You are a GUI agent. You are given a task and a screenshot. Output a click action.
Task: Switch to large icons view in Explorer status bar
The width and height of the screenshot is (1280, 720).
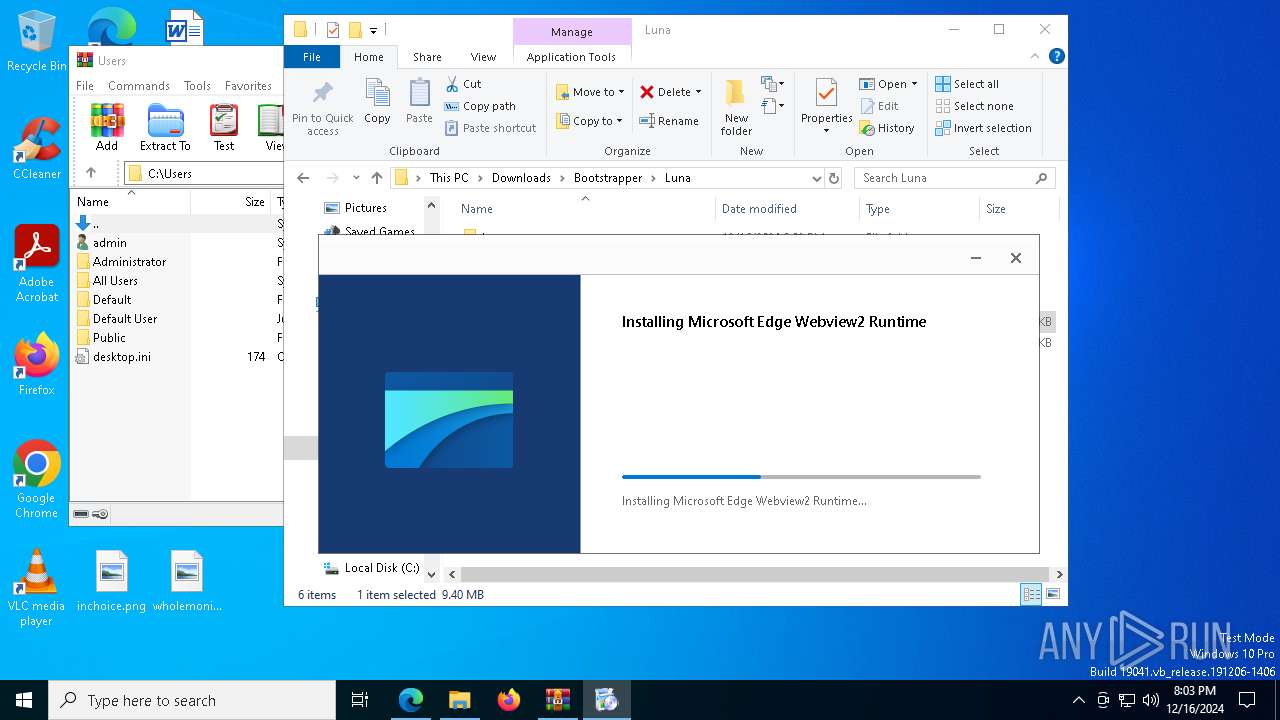pos(1052,595)
